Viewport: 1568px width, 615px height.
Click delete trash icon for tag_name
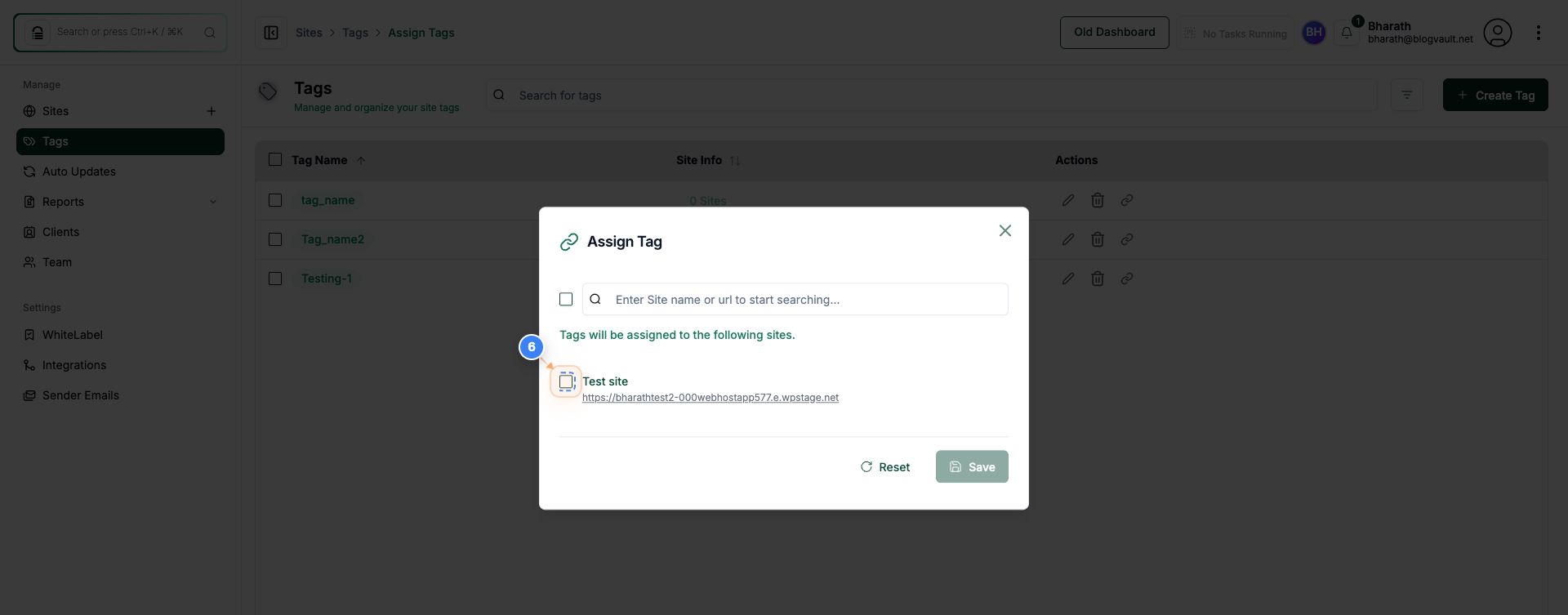coord(1098,200)
